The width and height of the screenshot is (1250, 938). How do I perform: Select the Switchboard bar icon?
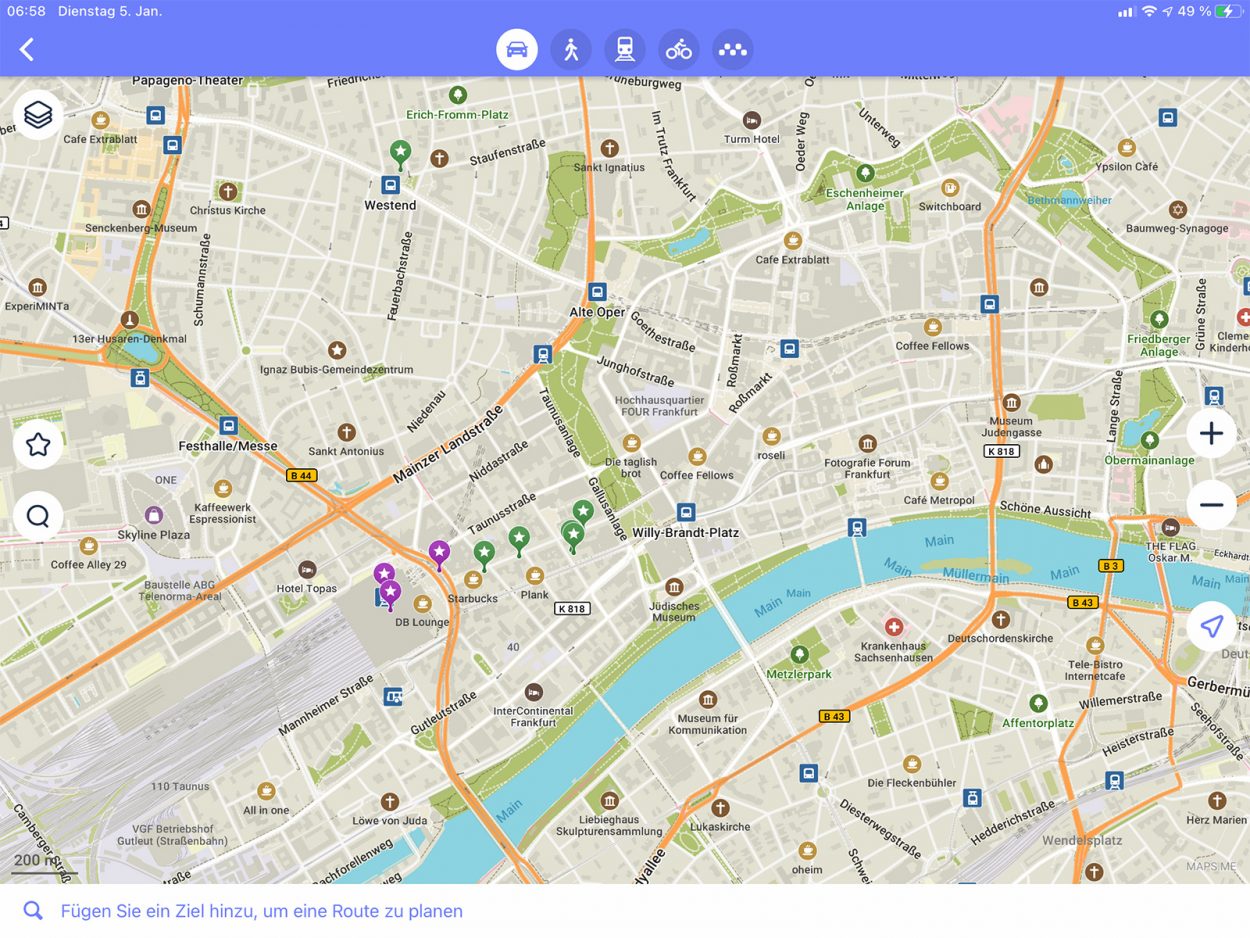click(950, 188)
